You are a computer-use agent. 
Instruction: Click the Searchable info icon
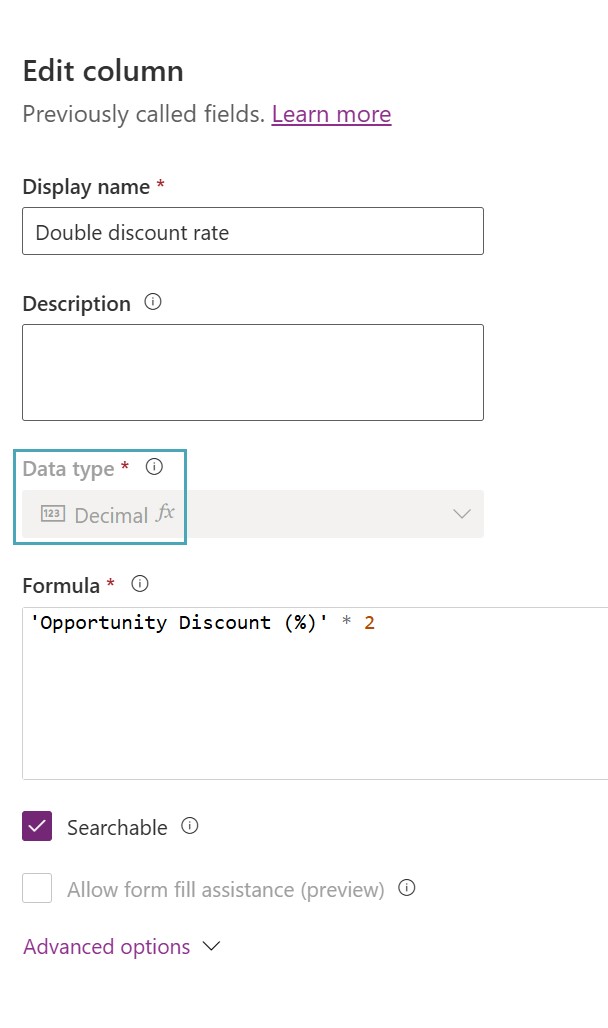(x=190, y=826)
